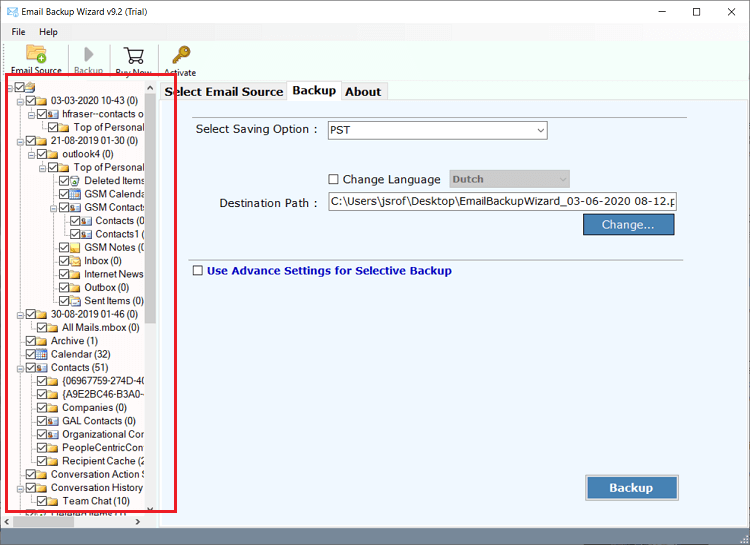This screenshot has width=750, height=545.
Task: Click the Deleted Items folder icon
Action: [75, 181]
